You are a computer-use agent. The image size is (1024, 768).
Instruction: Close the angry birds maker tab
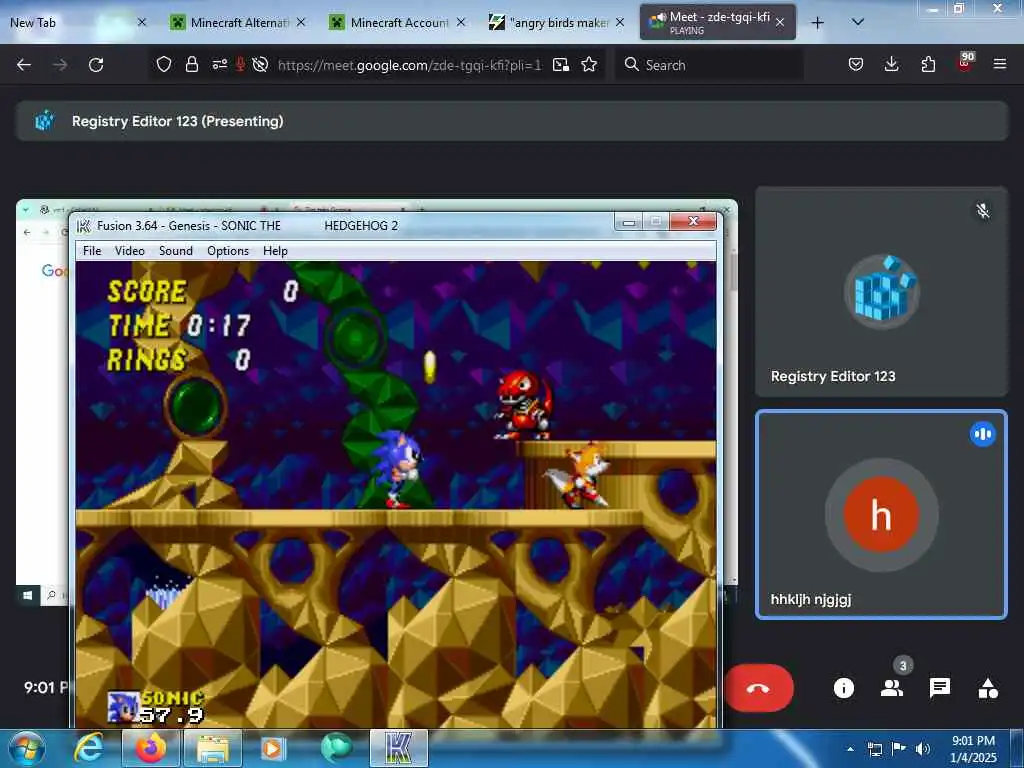tap(620, 22)
